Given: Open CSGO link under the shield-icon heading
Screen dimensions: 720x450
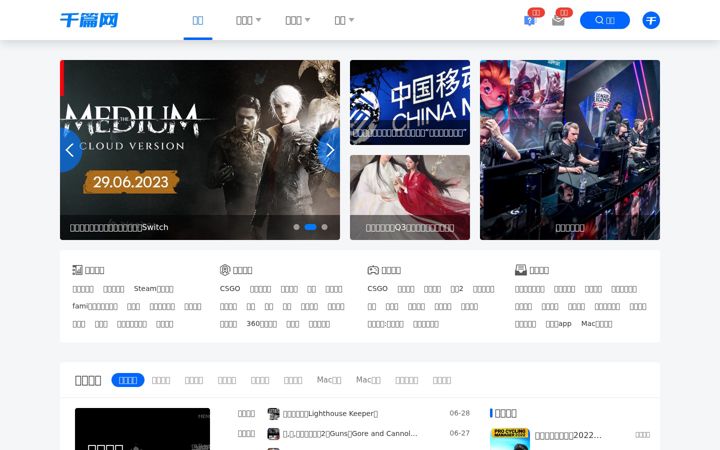Looking at the screenshot, I should [230, 289].
